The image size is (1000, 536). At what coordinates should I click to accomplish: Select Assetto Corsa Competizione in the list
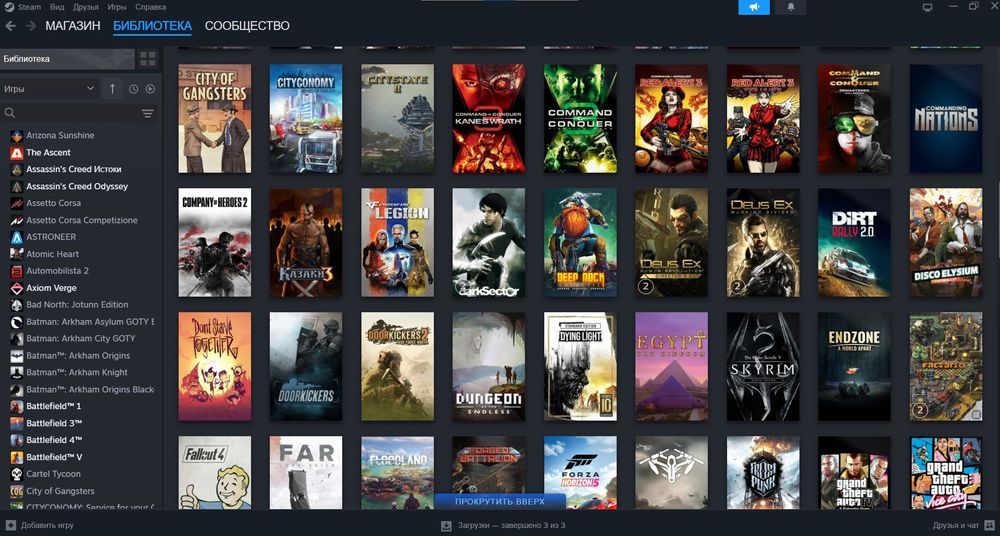coord(82,220)
